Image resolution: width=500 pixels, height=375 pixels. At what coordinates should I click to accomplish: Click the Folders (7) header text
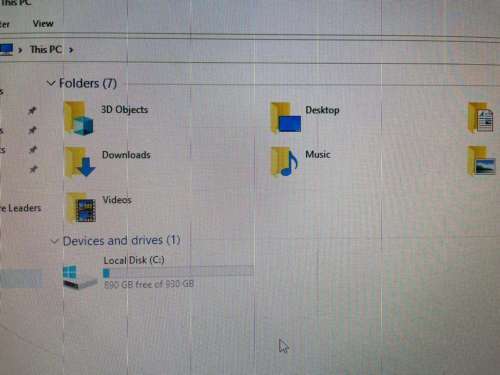pos(88,83)
